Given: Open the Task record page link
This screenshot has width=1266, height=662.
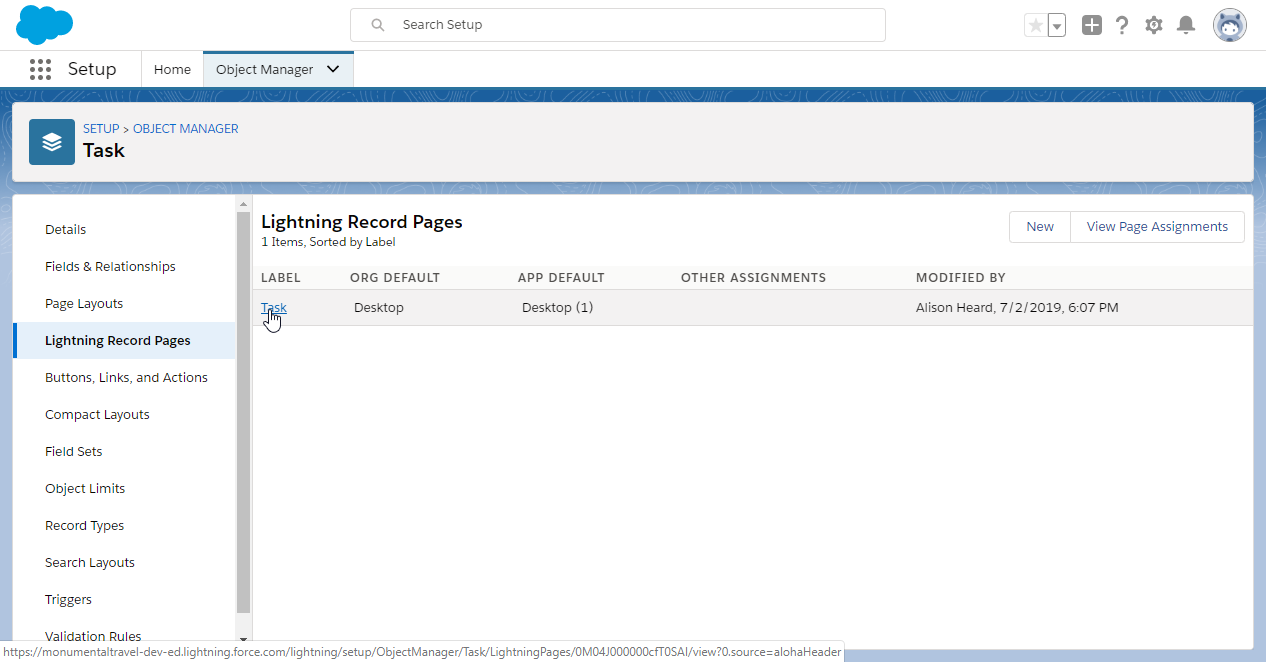Looking at the screenshot, I should point(274,308).
